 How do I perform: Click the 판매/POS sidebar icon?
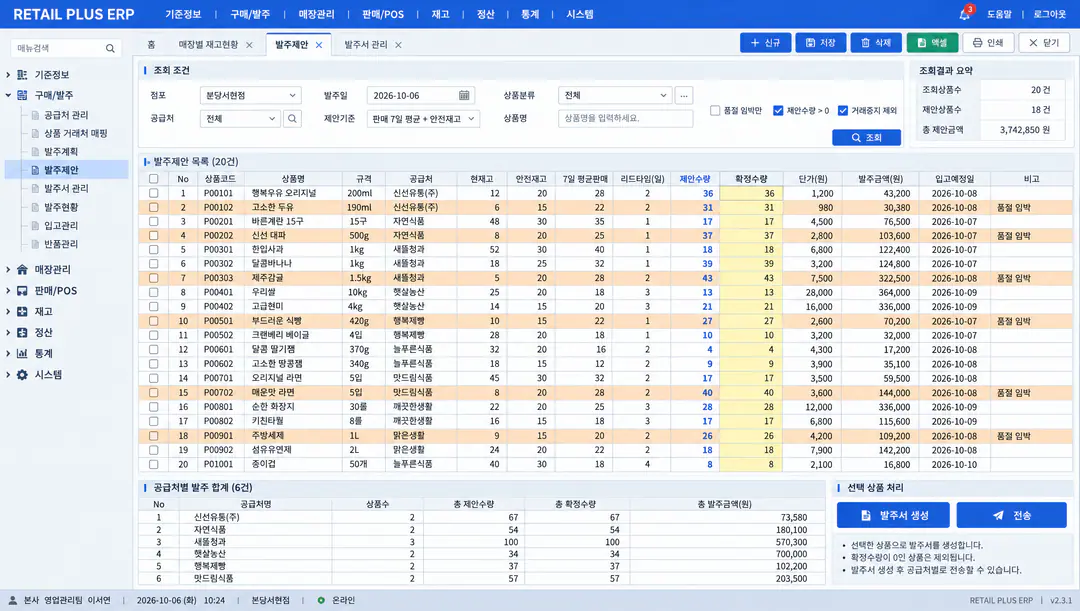pyautogui.click(x=22, y=291)
